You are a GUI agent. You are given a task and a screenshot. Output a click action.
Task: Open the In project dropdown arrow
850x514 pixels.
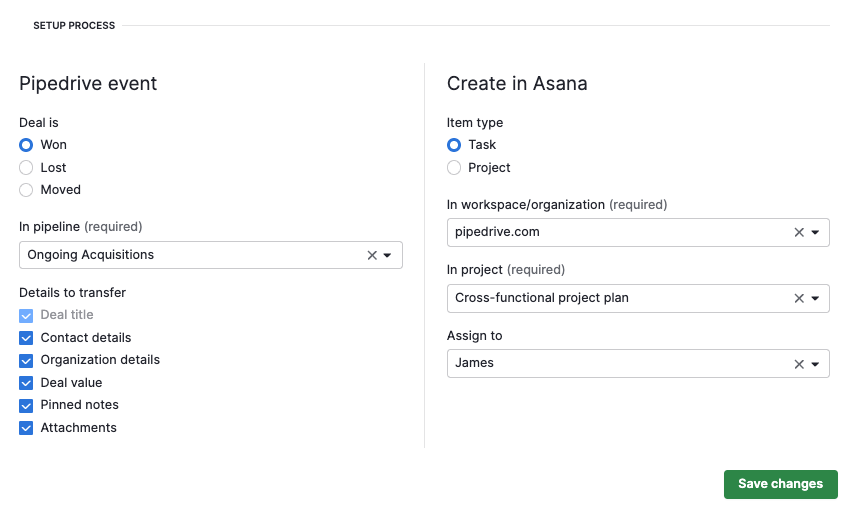pyautogui.click(x=815, y=298)
